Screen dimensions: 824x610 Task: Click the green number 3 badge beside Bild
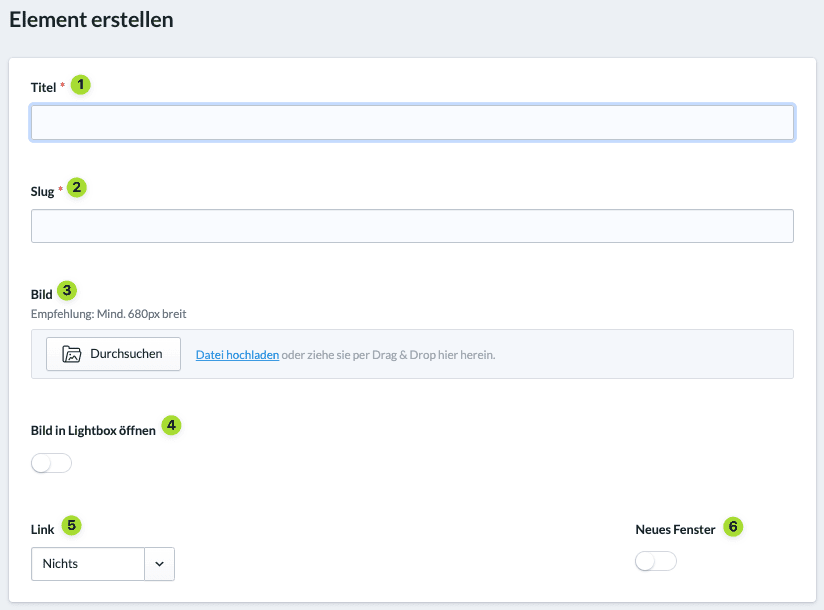67,291
